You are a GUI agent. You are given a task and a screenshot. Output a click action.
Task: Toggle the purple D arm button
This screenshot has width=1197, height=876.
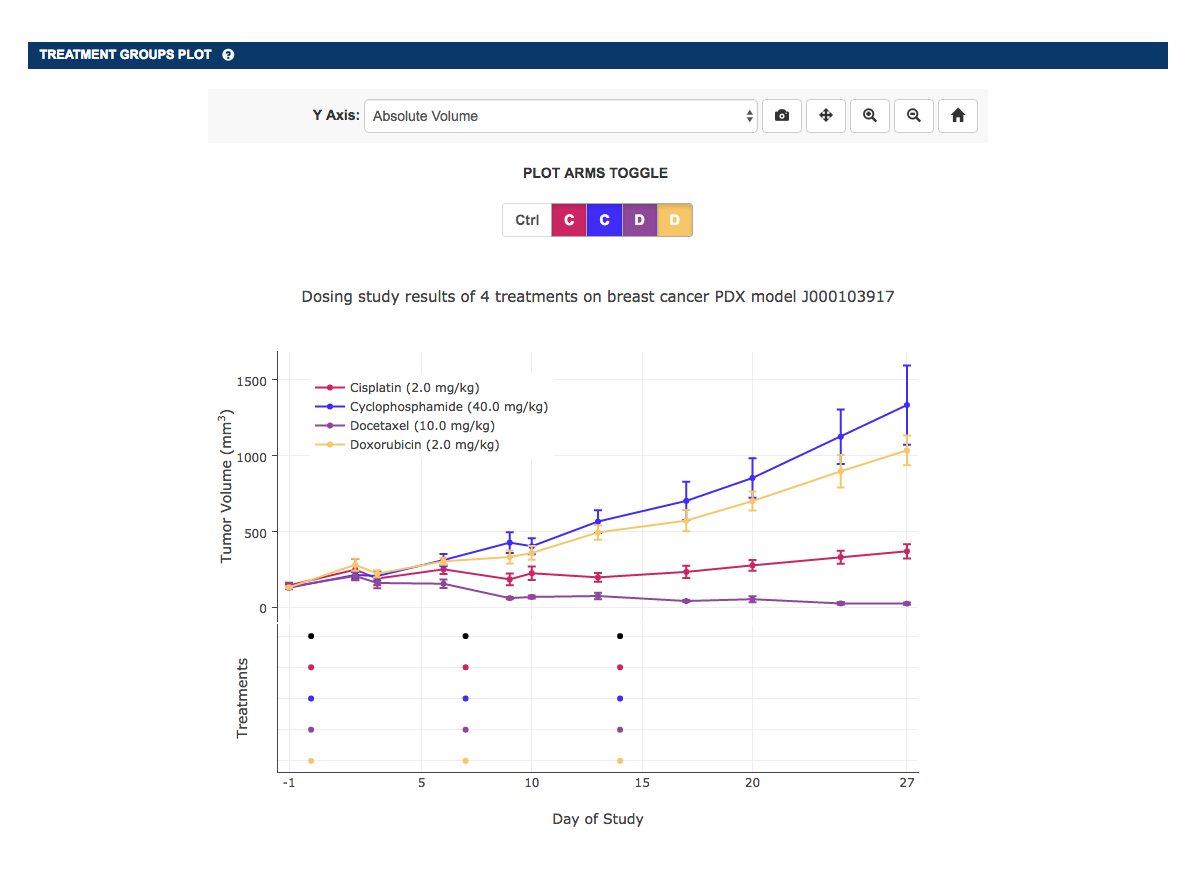coord(640,220)
